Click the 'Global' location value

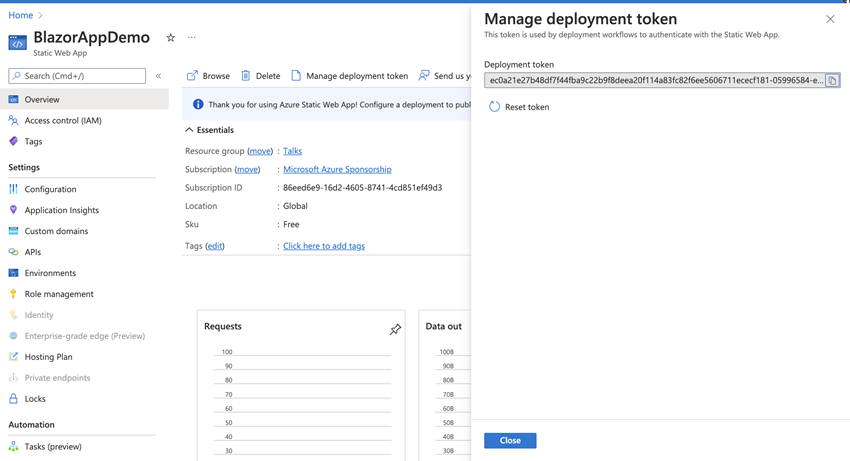pos(295,206)
